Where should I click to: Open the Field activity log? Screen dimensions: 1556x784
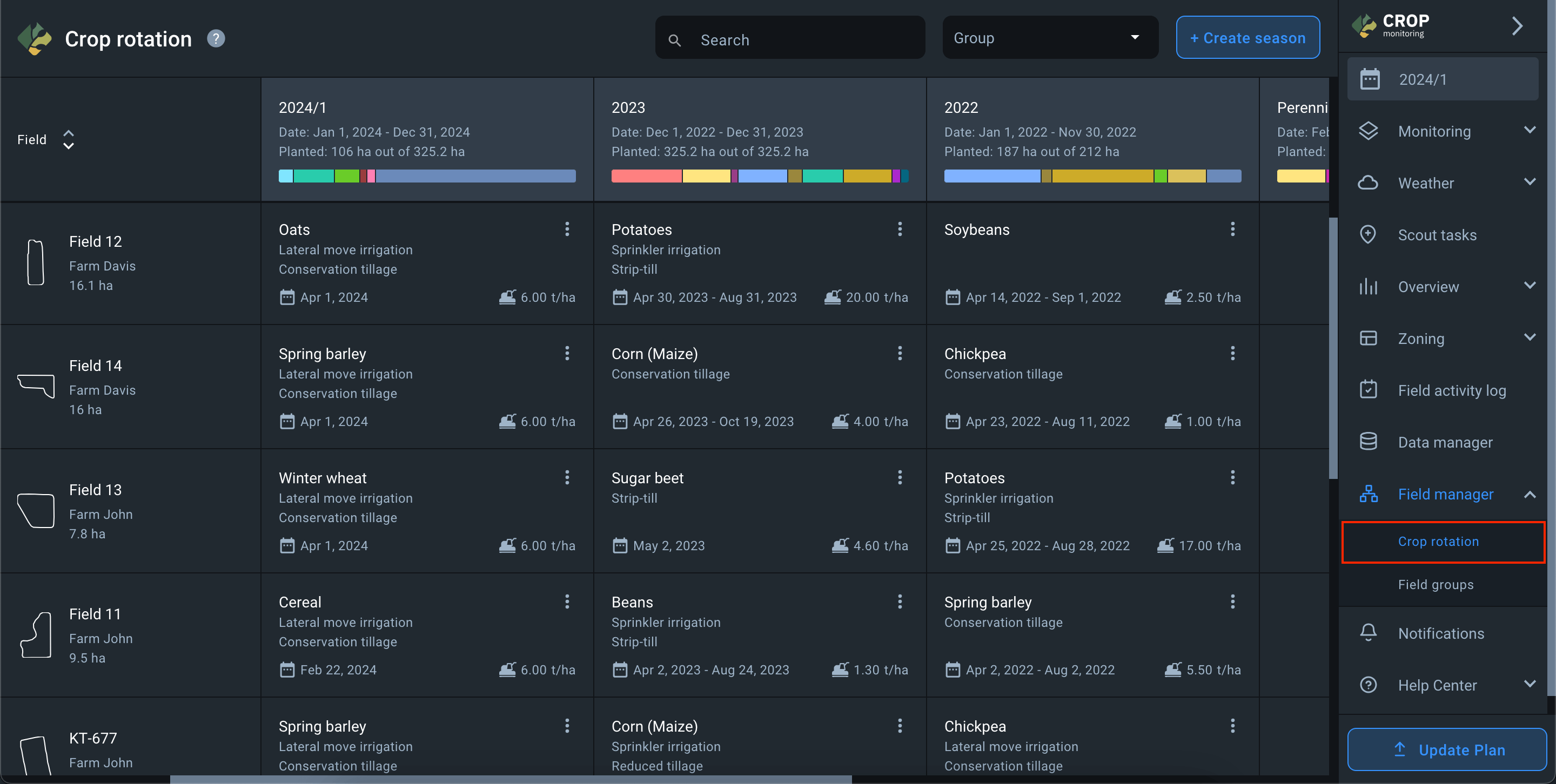pos(1452,390)
